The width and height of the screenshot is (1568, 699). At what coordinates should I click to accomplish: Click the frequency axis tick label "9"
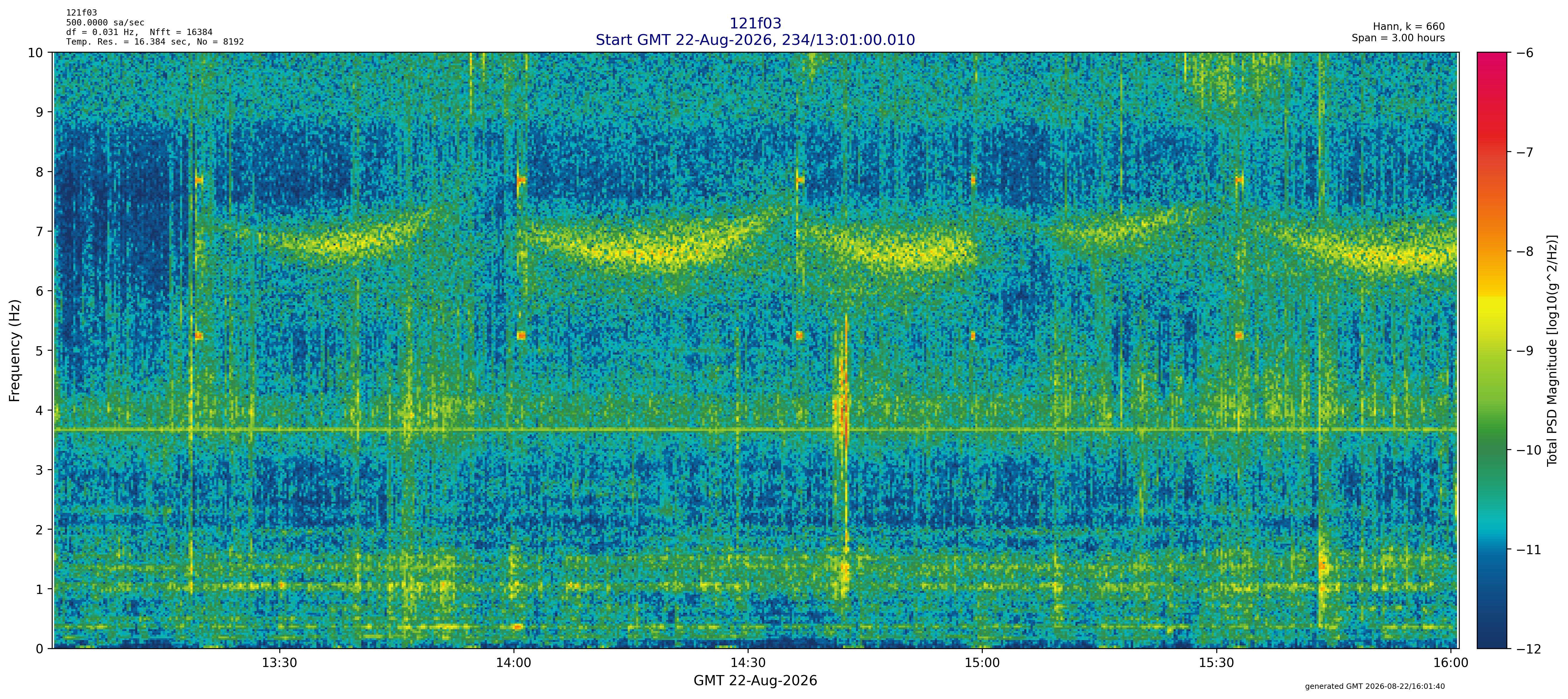(39, 112)
